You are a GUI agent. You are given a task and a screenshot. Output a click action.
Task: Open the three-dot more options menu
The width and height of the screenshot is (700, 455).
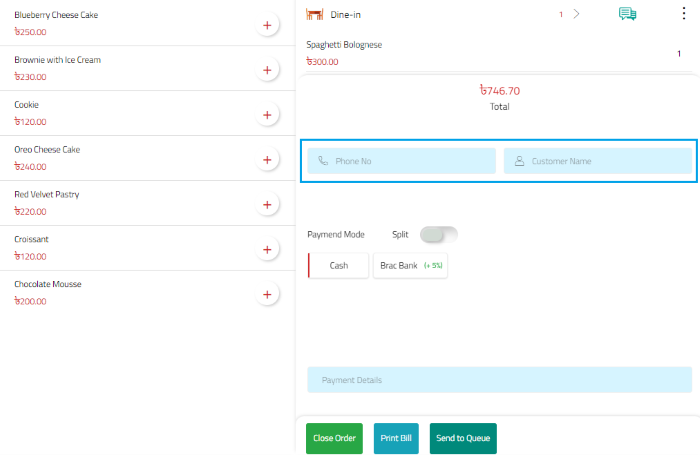pos(684,14)
